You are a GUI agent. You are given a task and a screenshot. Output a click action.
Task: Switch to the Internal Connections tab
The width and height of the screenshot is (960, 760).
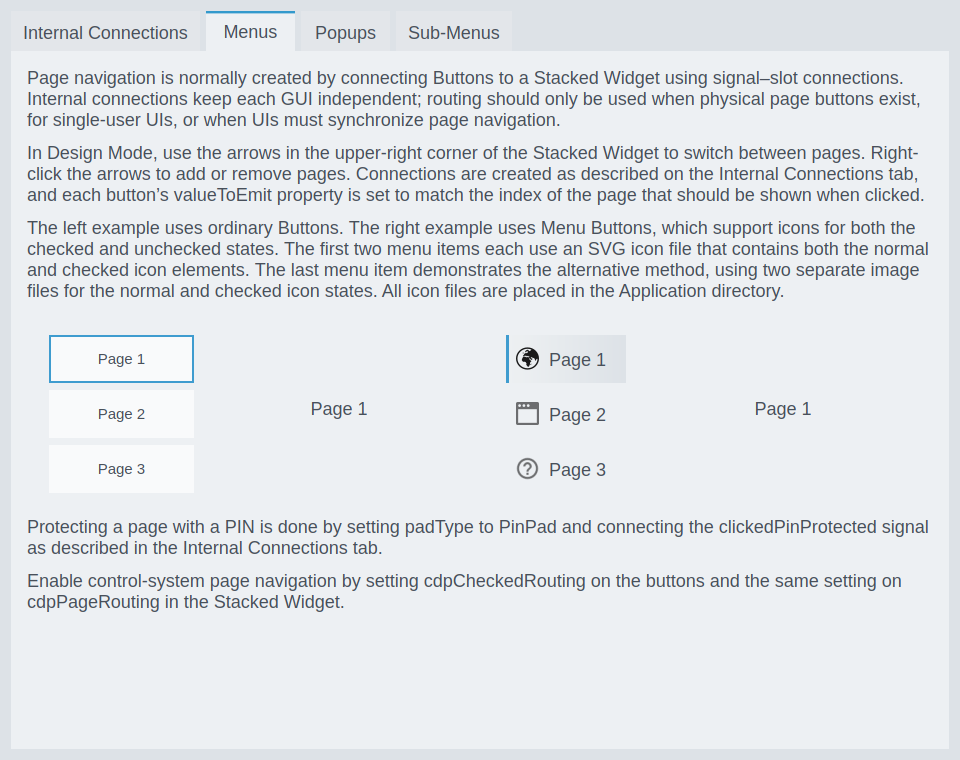[105, 33]
